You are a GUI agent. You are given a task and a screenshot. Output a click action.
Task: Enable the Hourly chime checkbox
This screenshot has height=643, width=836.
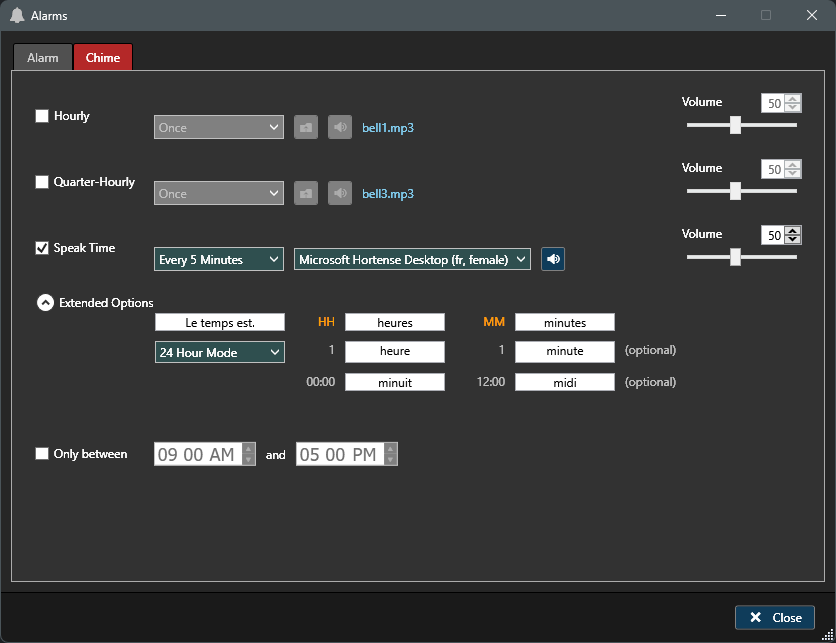[x=42, y=116]
